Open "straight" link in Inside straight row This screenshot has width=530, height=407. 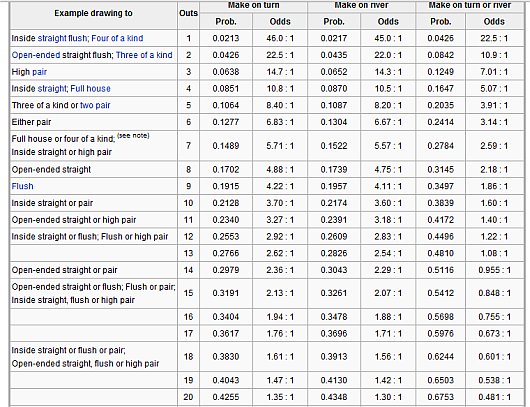click(52, 89)
